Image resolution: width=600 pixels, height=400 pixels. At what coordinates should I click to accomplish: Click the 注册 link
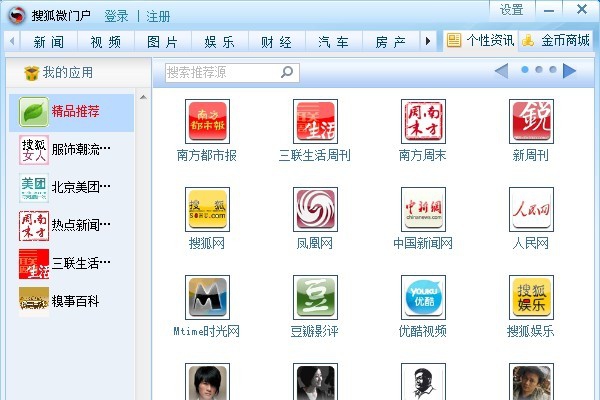[x=158, y=16]
